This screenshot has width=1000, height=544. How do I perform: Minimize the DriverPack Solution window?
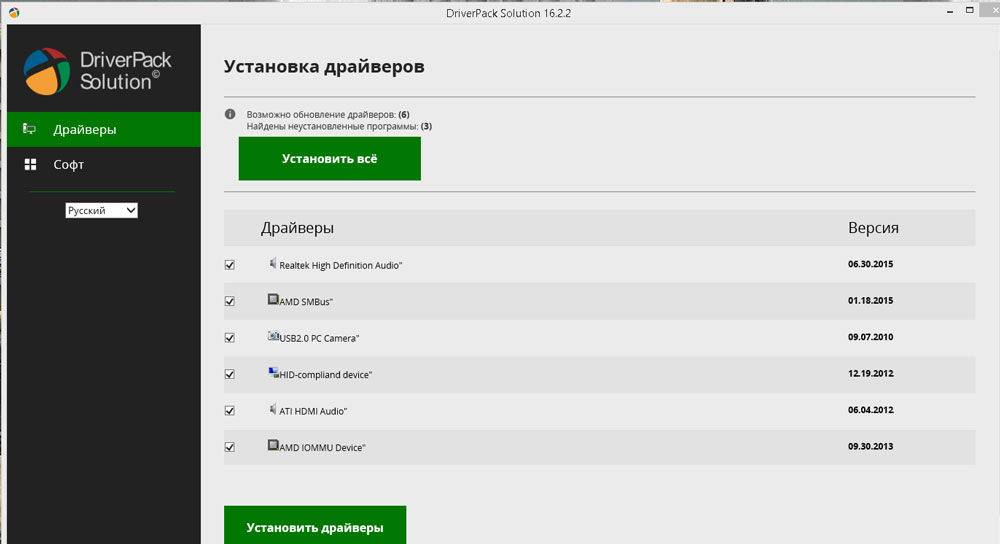click(950, 11)
